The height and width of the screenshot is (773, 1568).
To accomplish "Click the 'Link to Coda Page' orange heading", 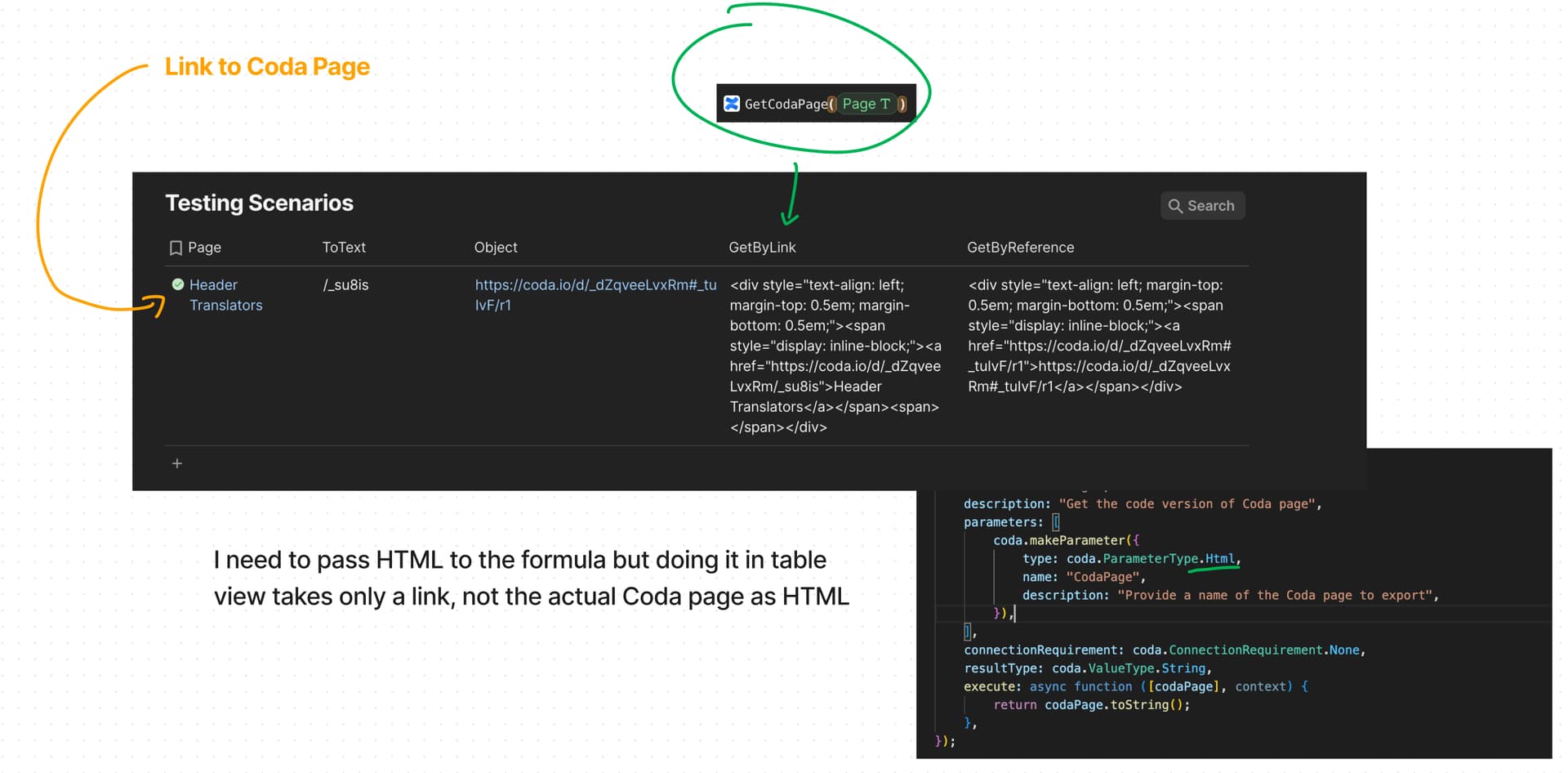I will (x=267, y=66).
